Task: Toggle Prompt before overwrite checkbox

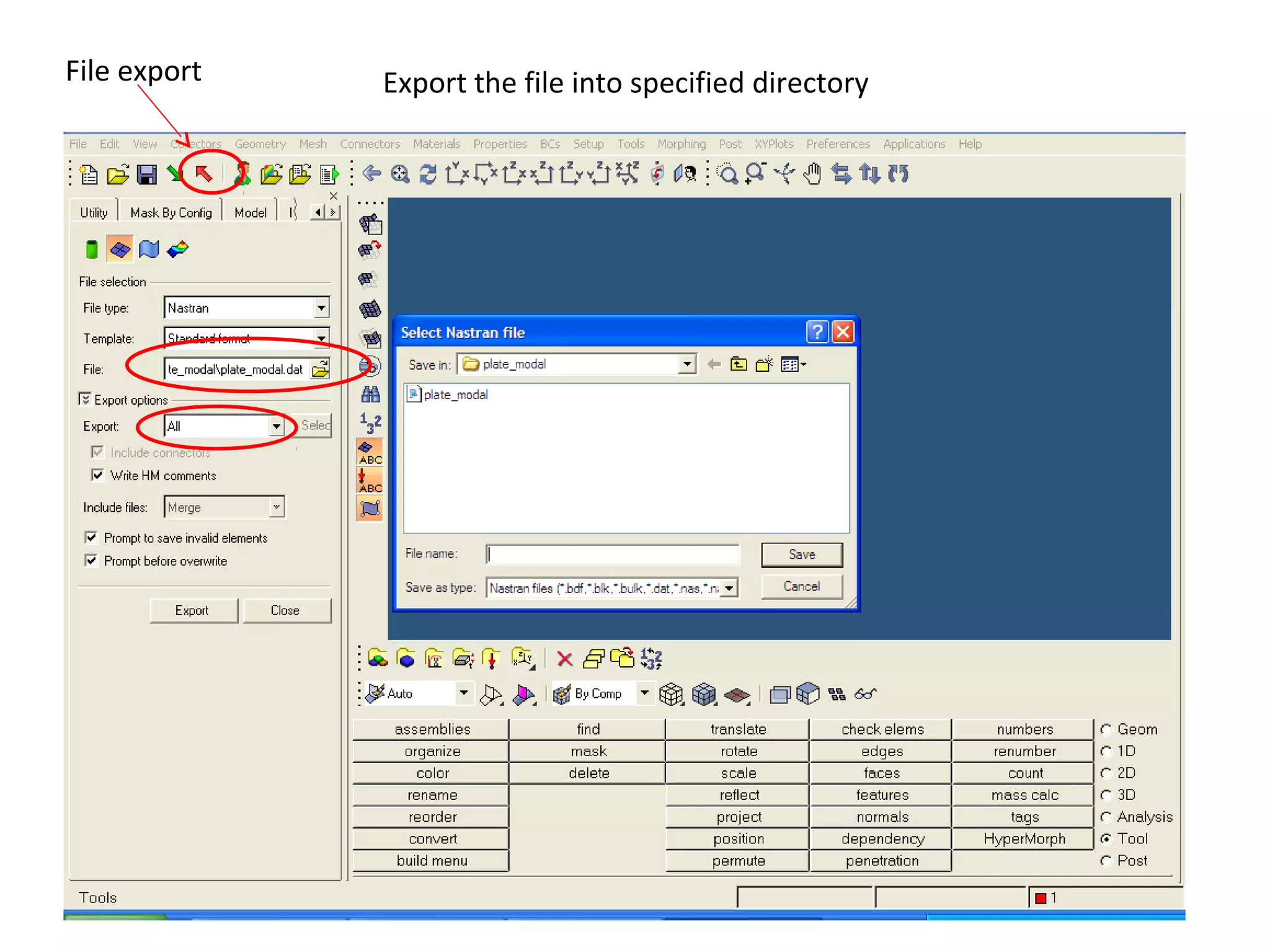Action: [91, 561]
